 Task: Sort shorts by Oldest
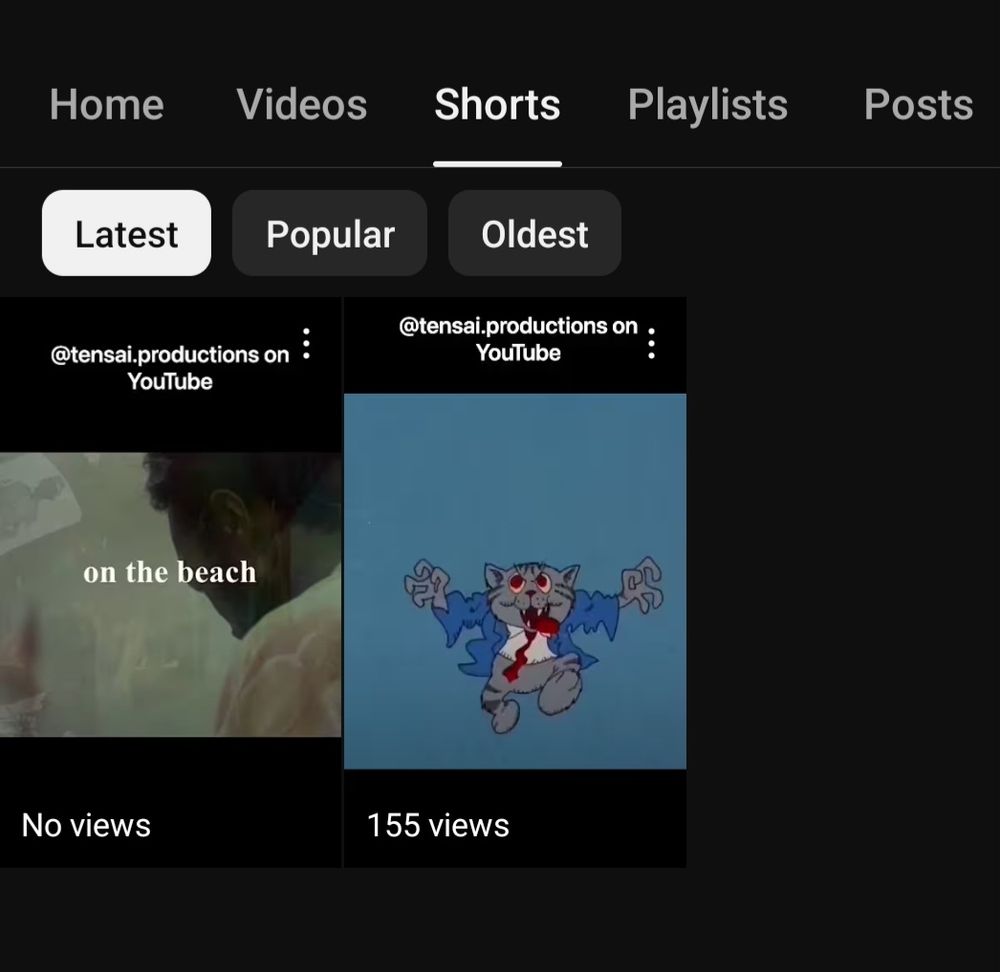pyautogui.click(x=534, y=233)
